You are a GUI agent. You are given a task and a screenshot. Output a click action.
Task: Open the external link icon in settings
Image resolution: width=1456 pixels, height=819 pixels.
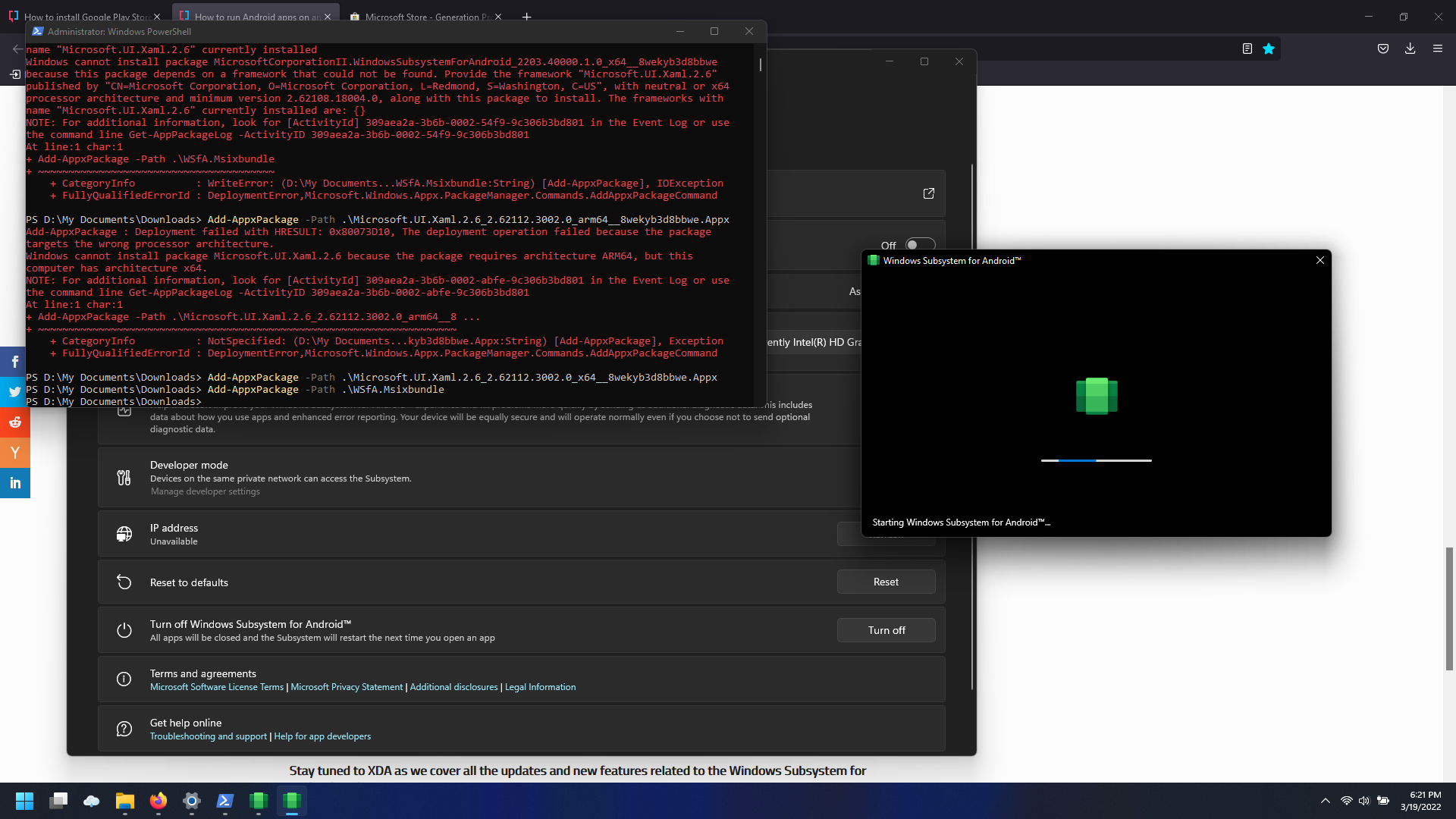point(928,193)
